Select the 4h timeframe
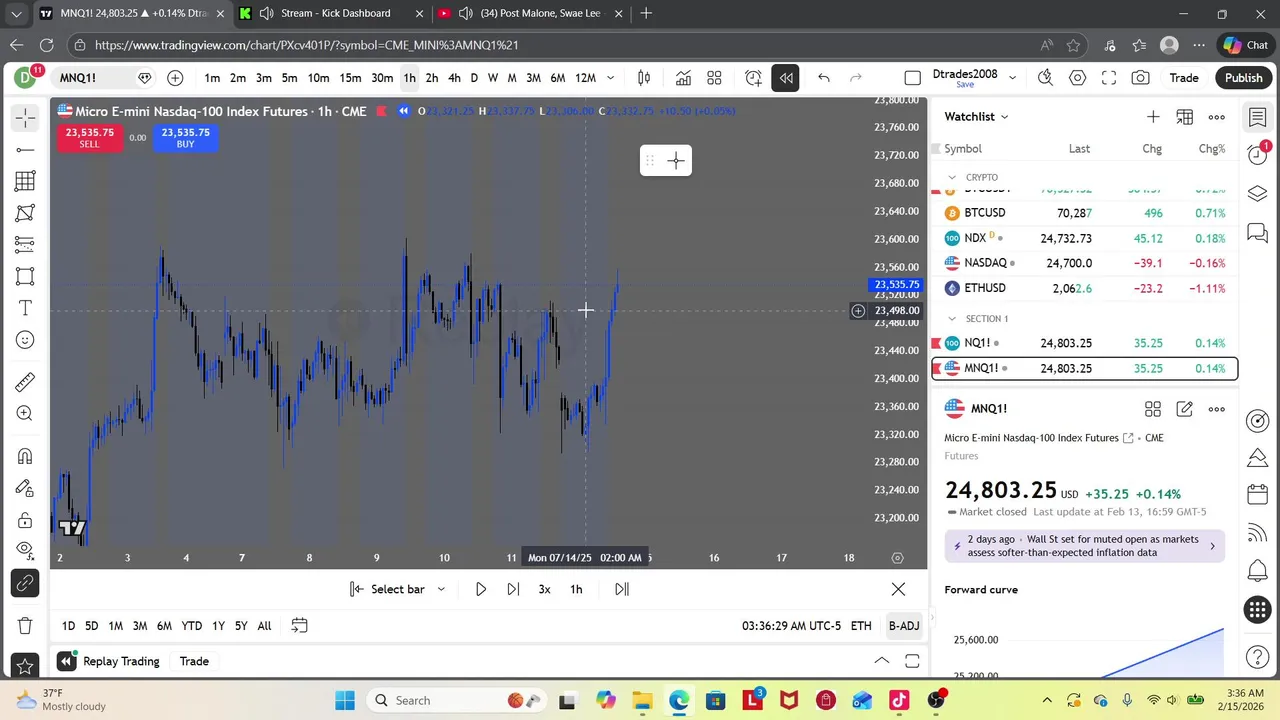1280x720 pixels. (454, 78)
